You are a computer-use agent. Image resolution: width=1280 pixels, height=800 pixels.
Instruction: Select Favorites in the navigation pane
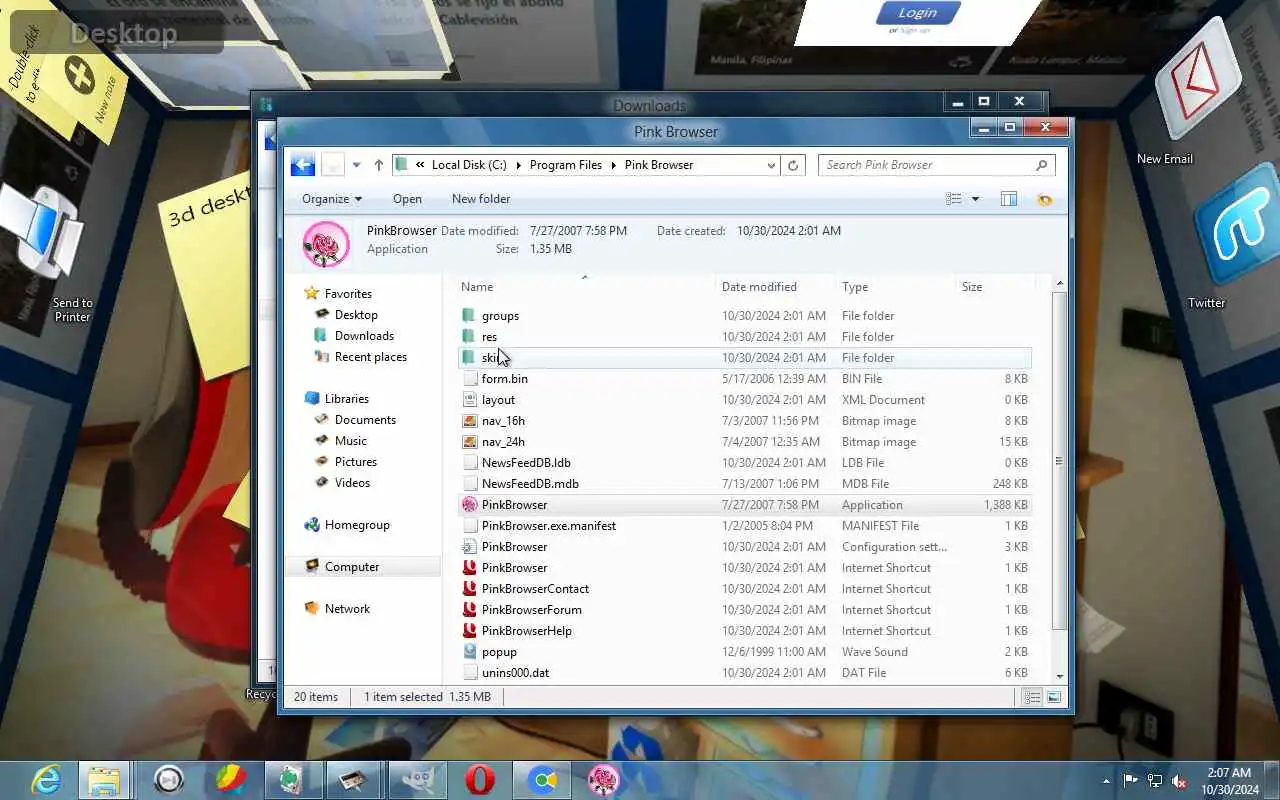348,294
